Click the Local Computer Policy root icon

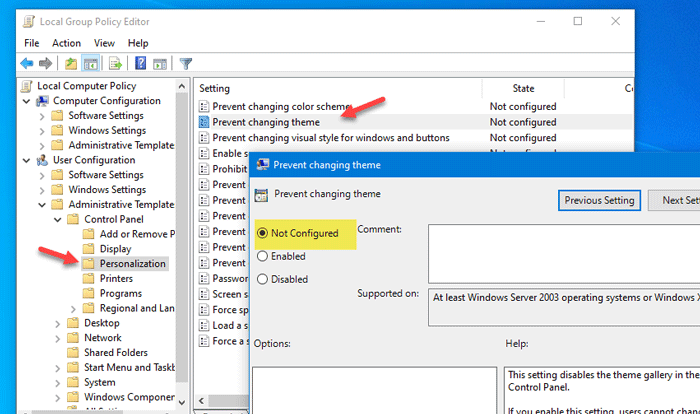[27, 86]
